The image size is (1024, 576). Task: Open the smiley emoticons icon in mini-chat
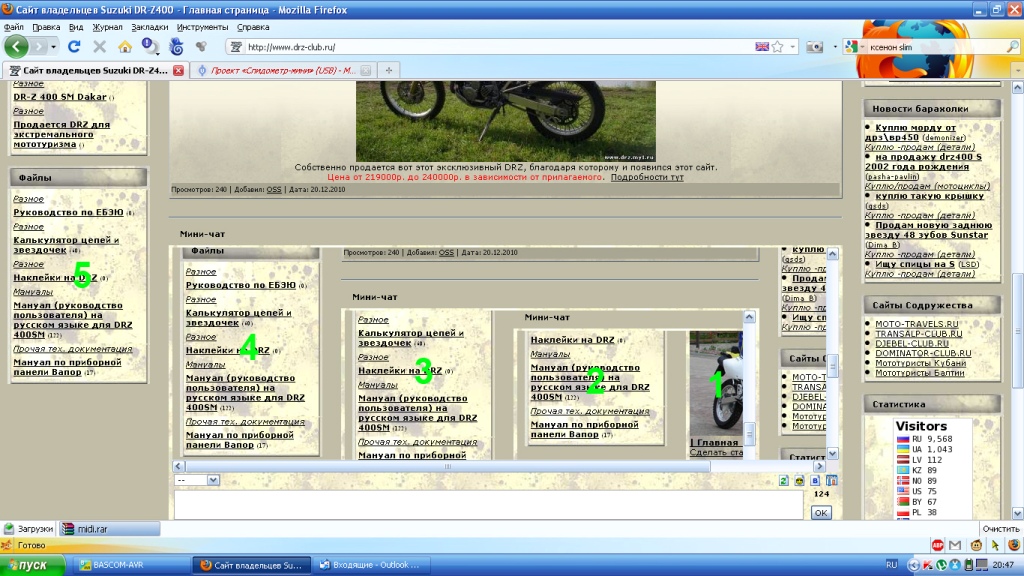[799, 481]
